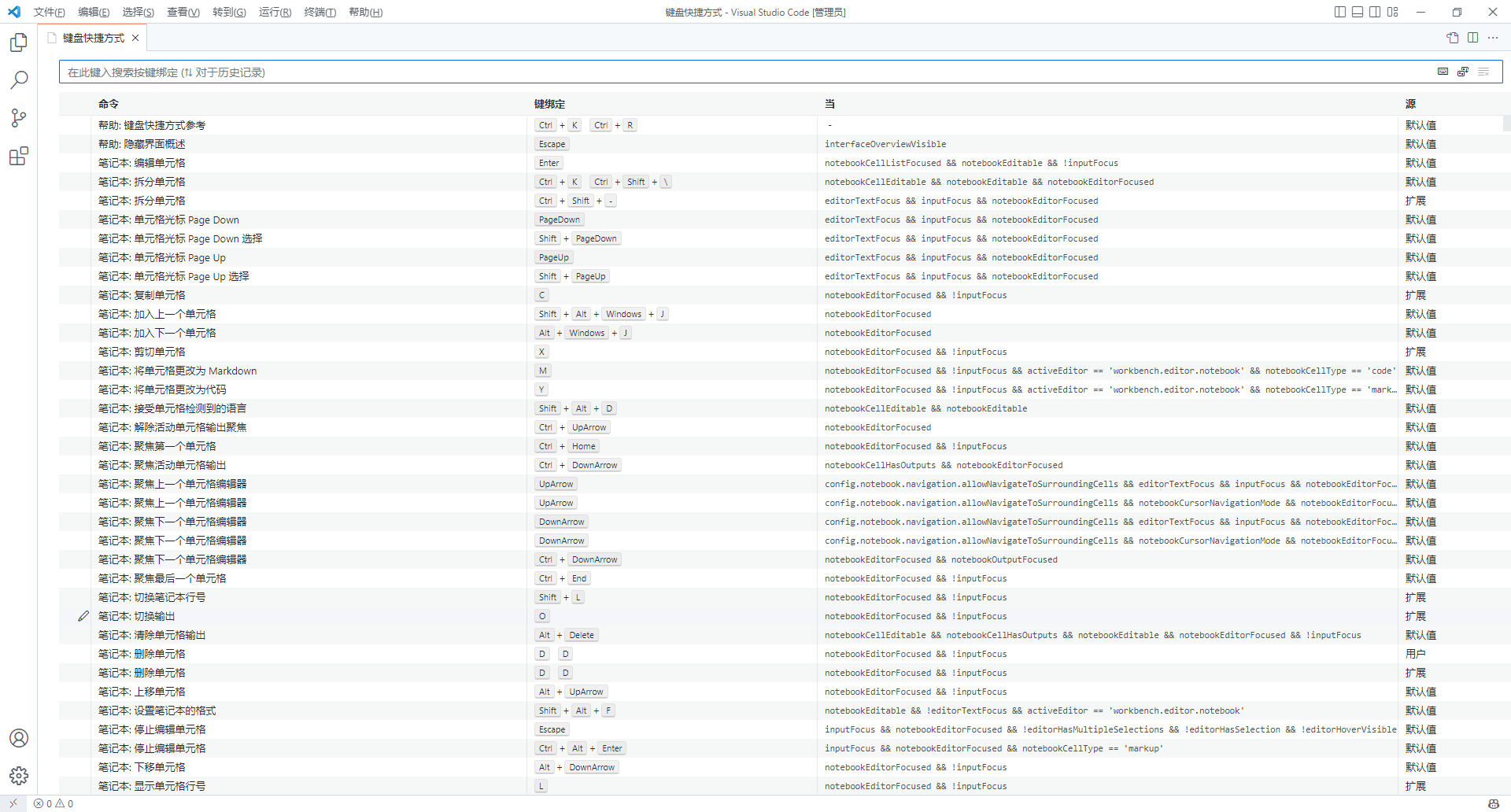This screenshot has width=1511, height=812.
Task: Toggle the record keys mode in search box
Action: pos(1443,72)
